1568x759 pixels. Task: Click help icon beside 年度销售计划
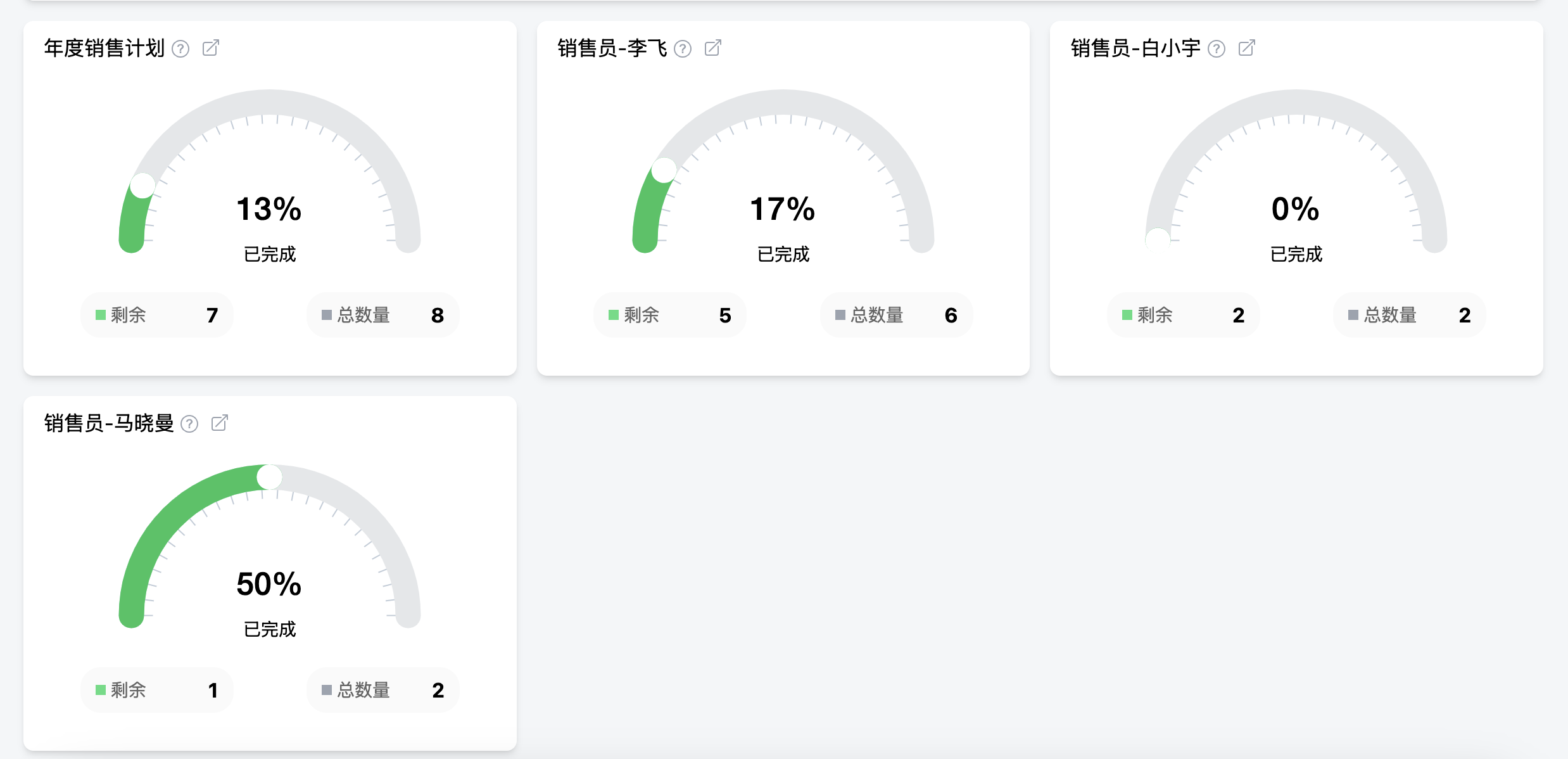tap(180, 49)
